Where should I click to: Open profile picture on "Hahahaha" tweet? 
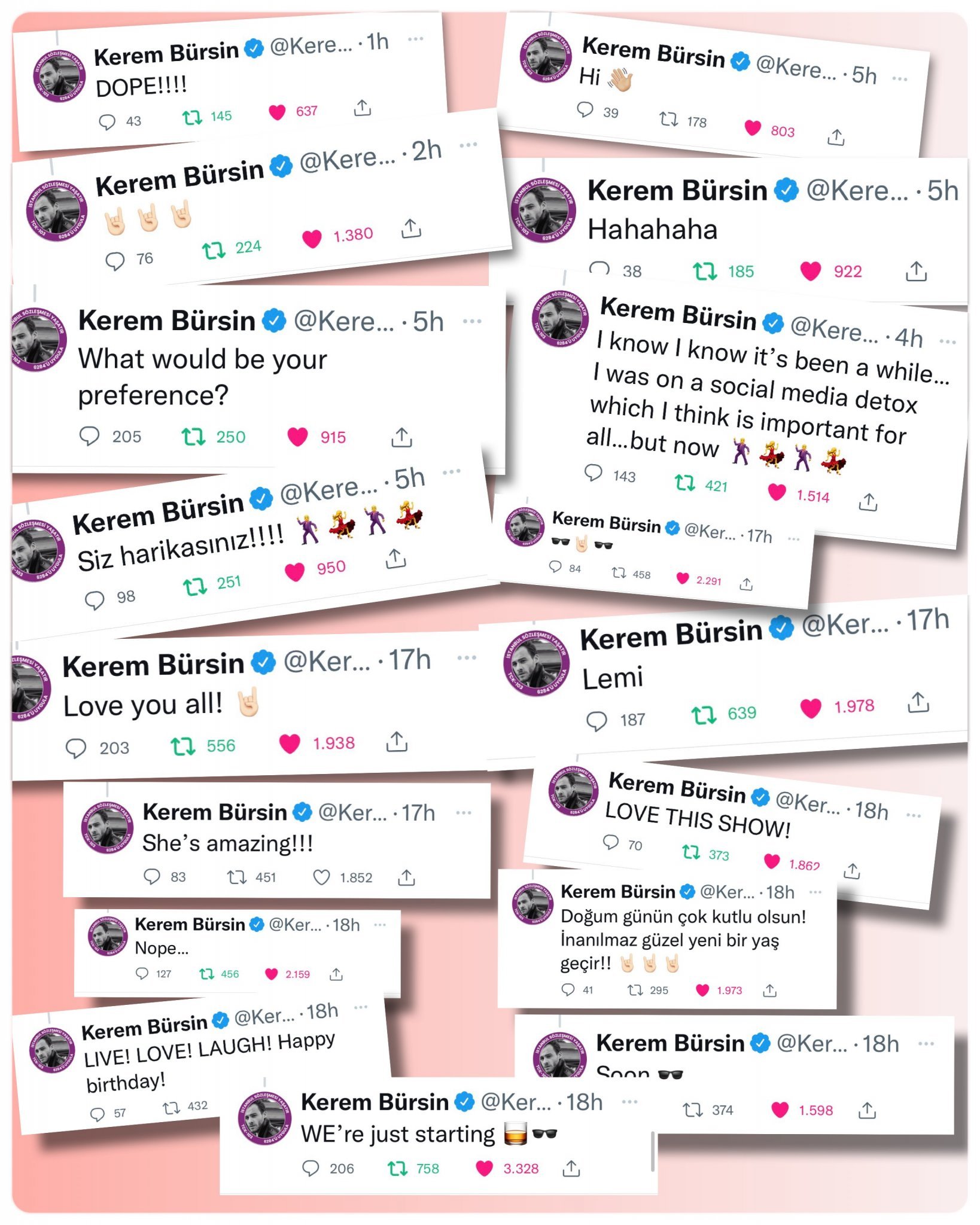tap(543, 211)
